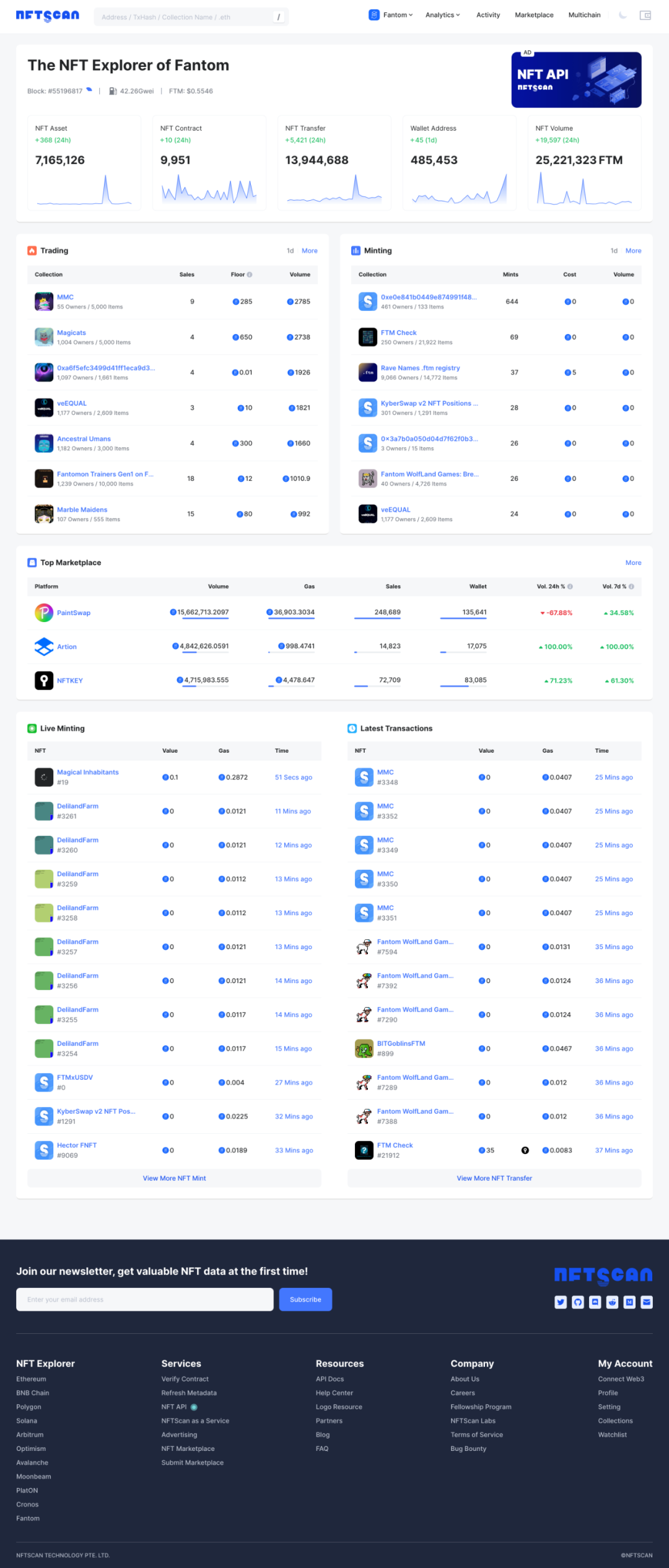Click View More NFT Mint

174,1178
